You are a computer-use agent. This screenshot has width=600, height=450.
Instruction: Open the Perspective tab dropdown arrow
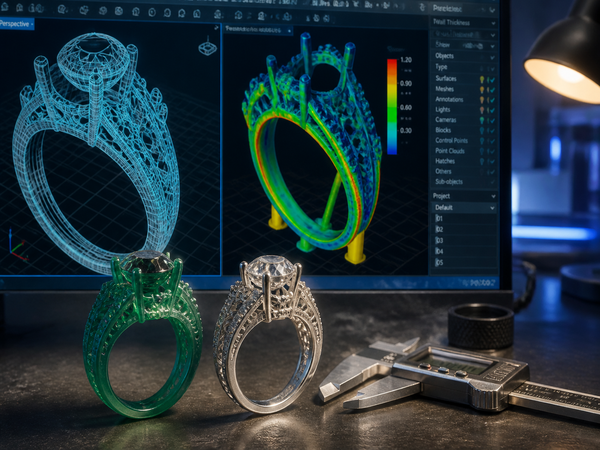pos(32,24)
